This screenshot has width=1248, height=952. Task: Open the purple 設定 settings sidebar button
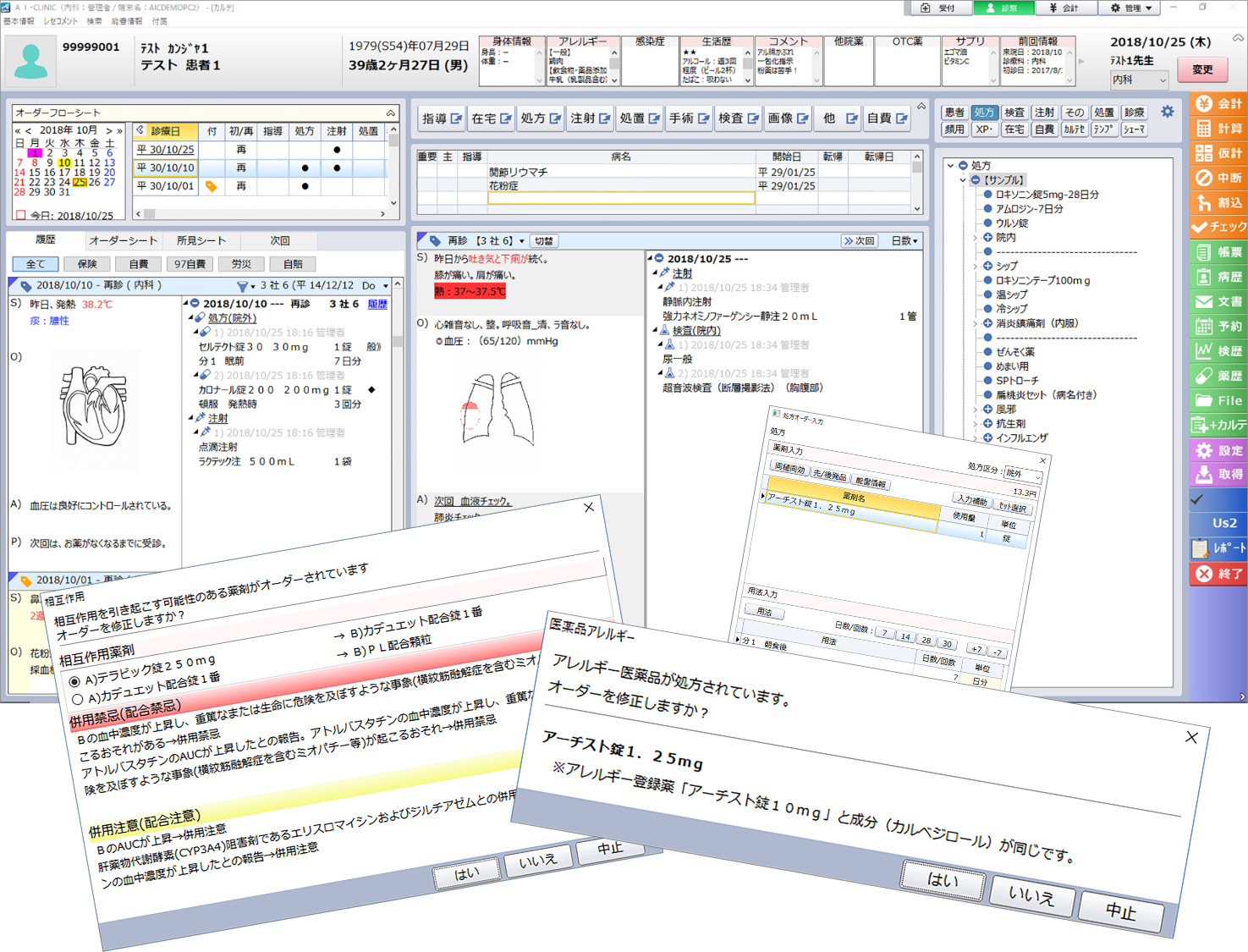1218,450
